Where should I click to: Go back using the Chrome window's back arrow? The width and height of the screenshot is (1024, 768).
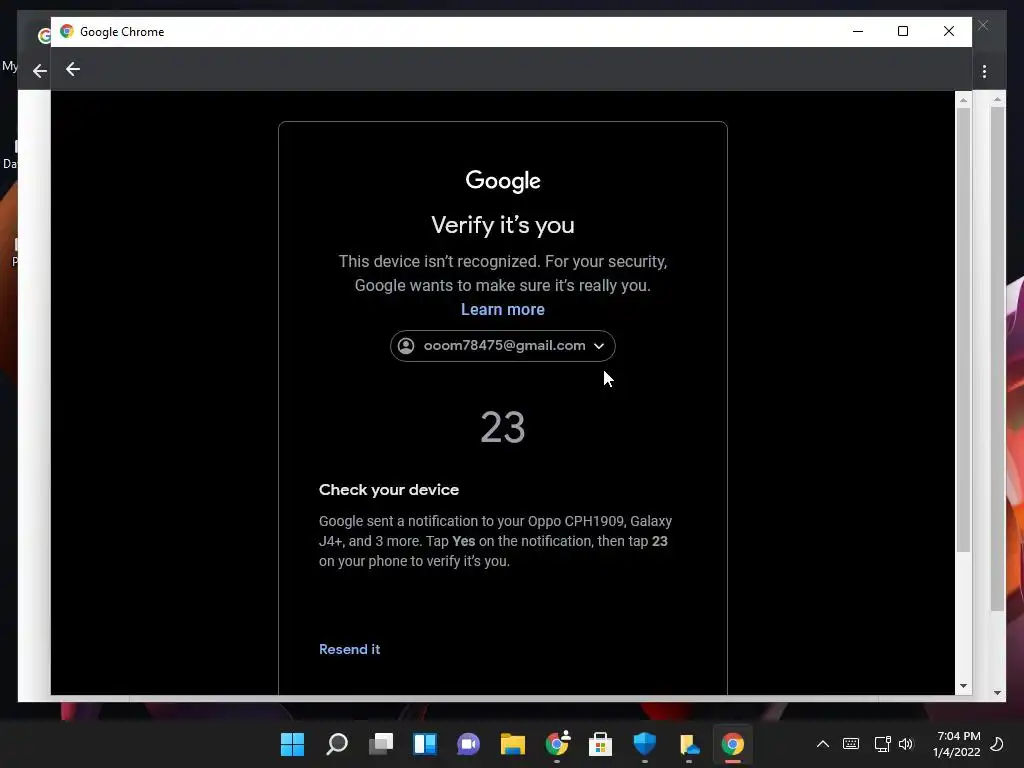72,69
